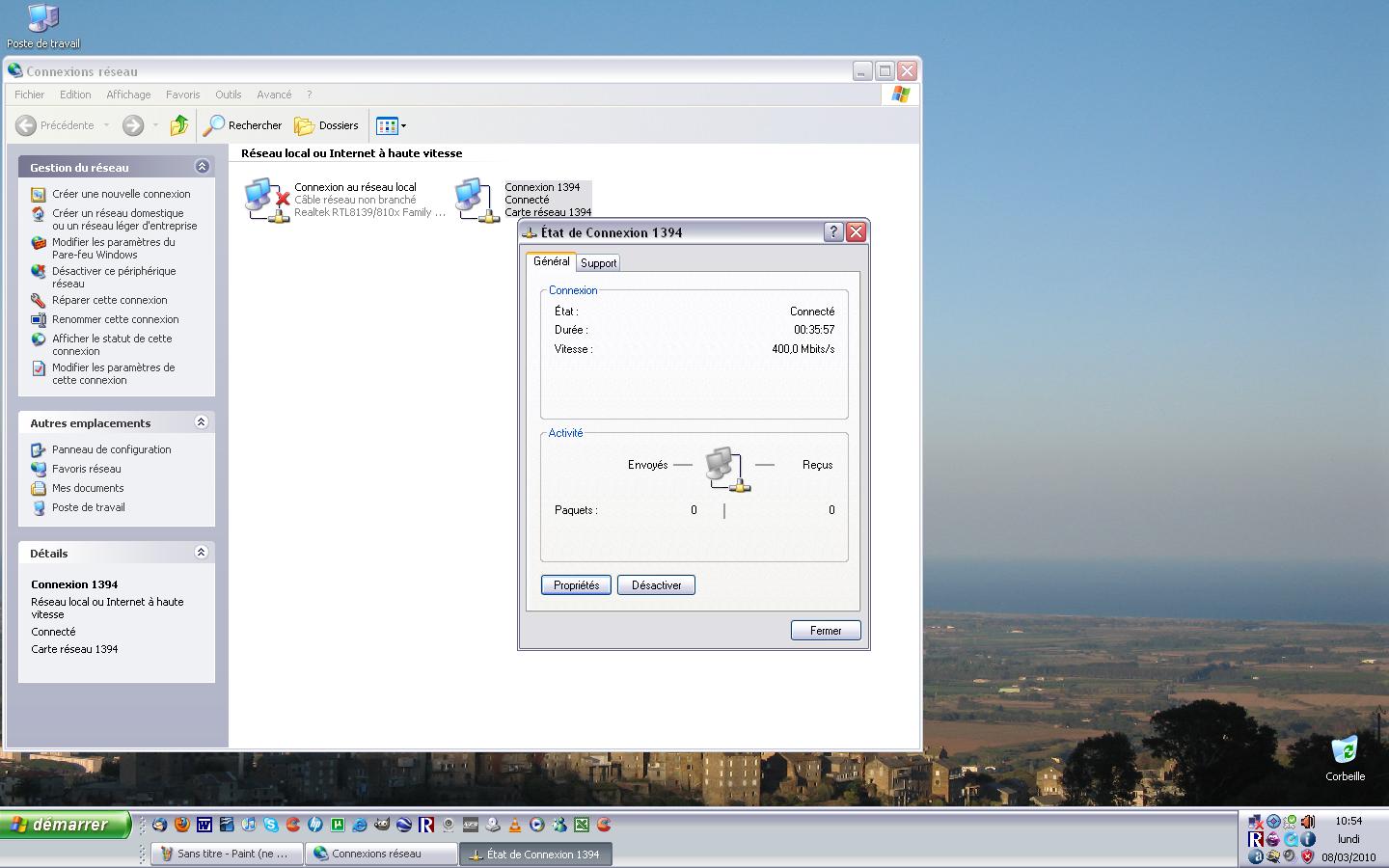Click the démarrer start button

66,825
